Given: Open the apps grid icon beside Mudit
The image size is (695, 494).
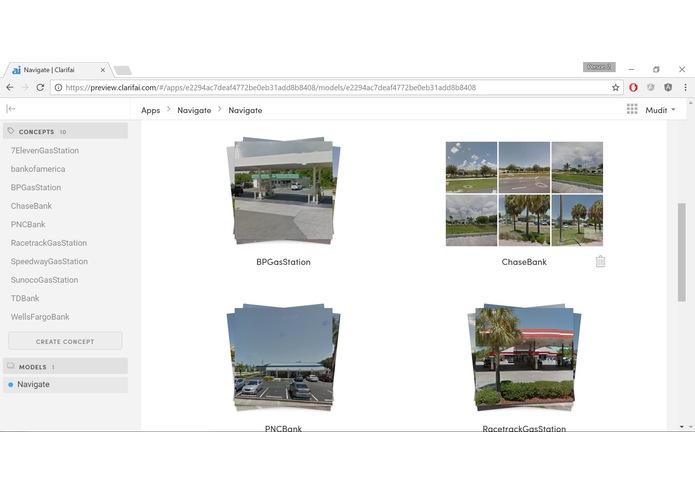Looking at the screenshot, I should (632, 109).
